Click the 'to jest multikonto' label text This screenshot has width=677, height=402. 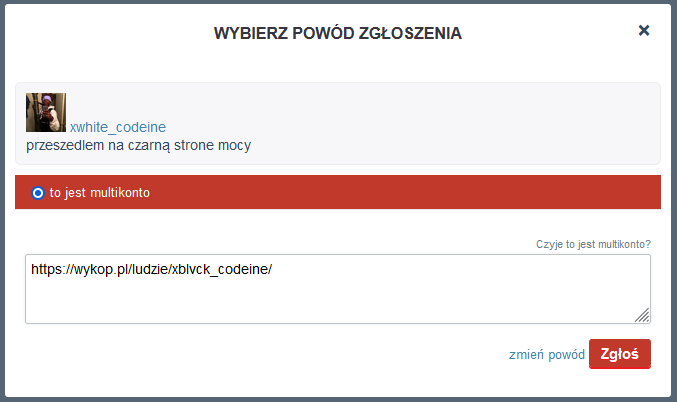(100, 193)
